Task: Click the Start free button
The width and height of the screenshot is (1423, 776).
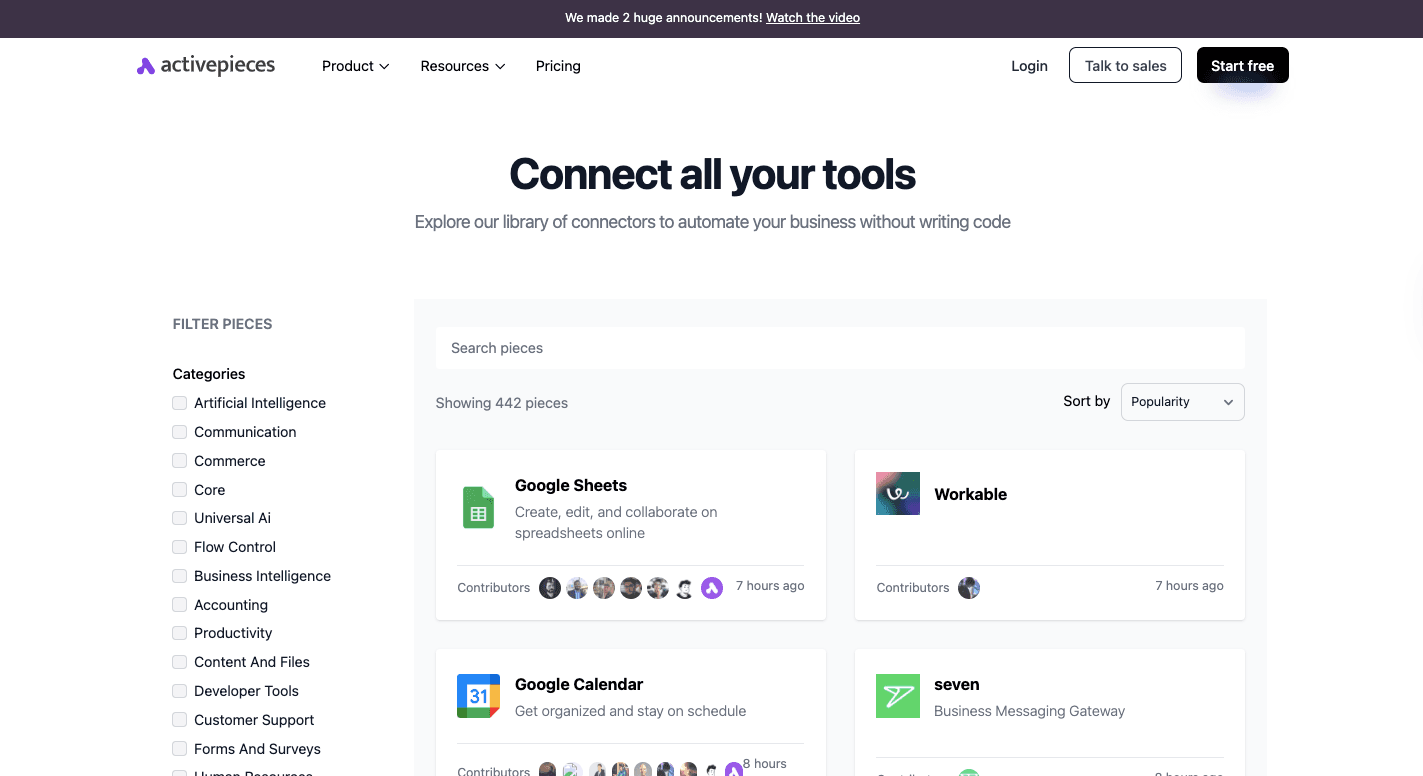Action: point(1242,66)
